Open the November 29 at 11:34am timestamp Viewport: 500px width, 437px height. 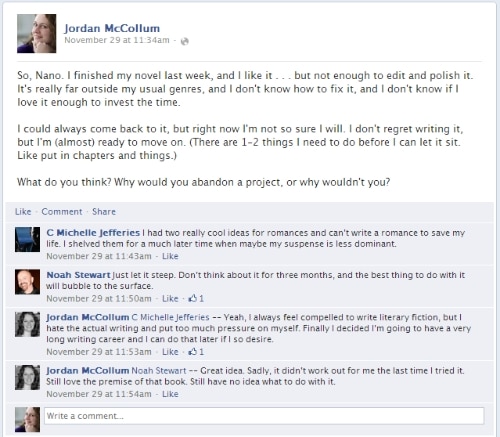(x=117, y=40)
